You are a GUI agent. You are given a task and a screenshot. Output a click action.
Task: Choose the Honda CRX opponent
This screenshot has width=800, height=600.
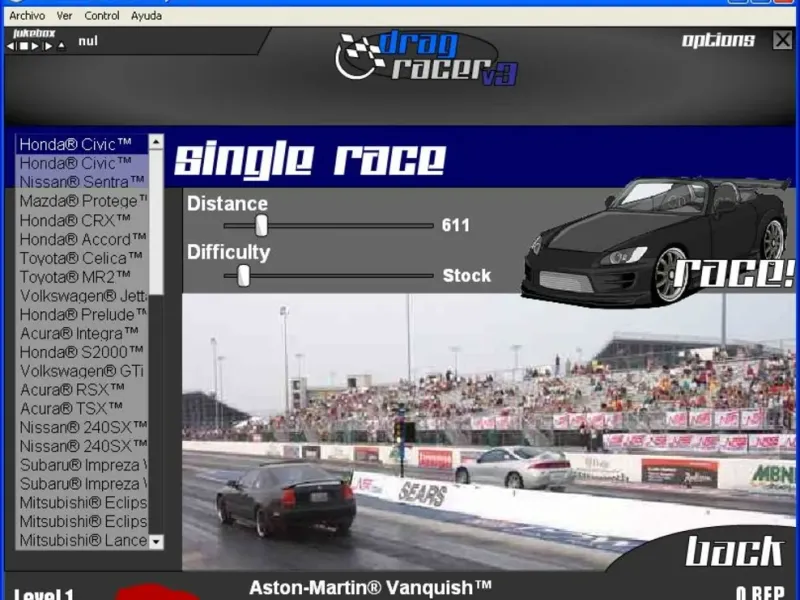click(x=82, y=220)
